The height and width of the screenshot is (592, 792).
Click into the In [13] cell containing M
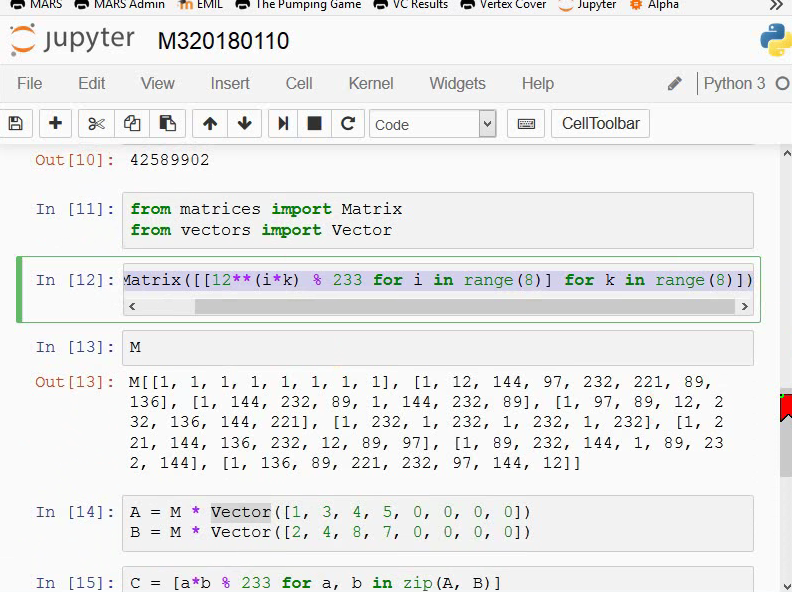pos(438,348)
